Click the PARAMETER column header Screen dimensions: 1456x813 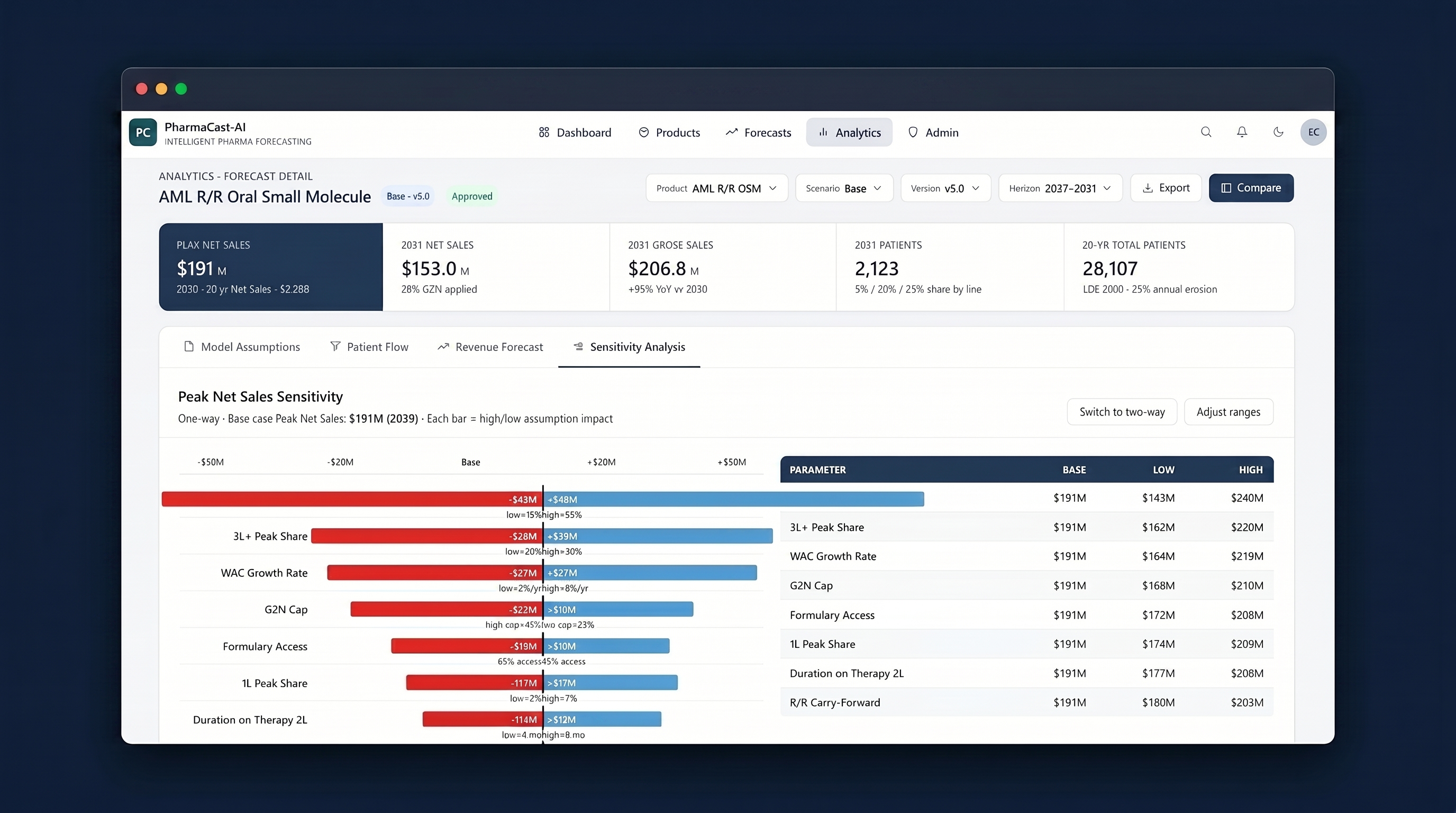click(817, 470)
